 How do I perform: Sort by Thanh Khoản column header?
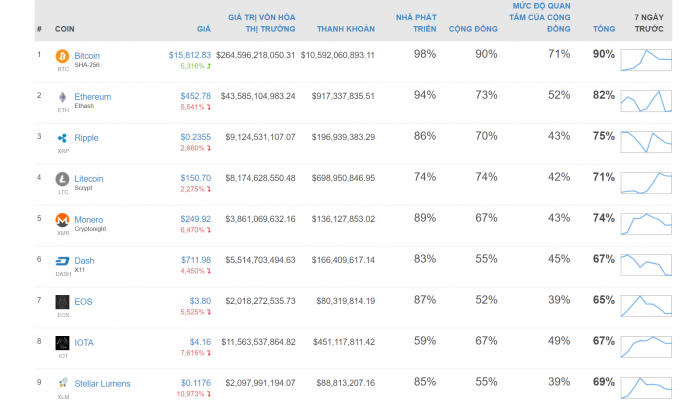pyautogui.click(x=345, y=30)
